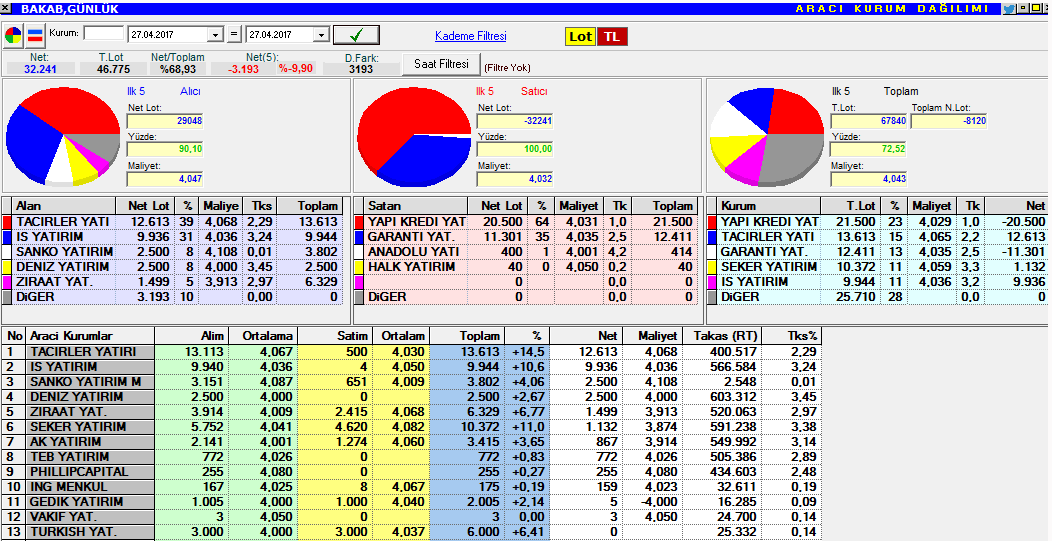The height and width of the screenshot is (541, 1052).
Task: Open the Twitter bird share icon
Action: click(1009, 9)
